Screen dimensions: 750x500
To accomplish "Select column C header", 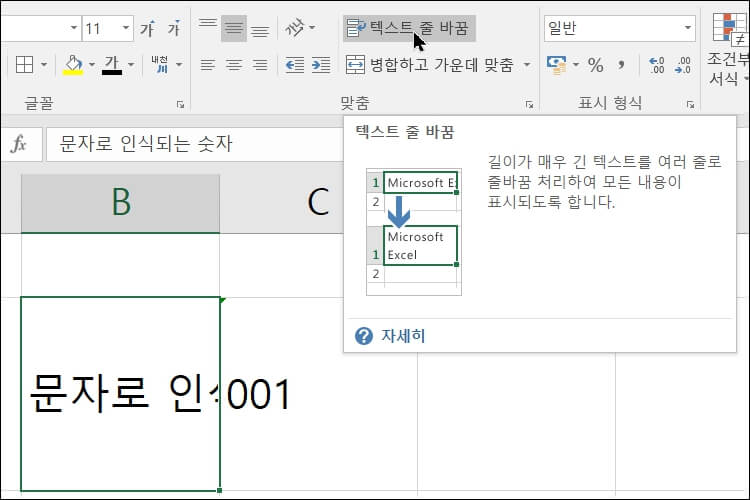I will point(318,202).
